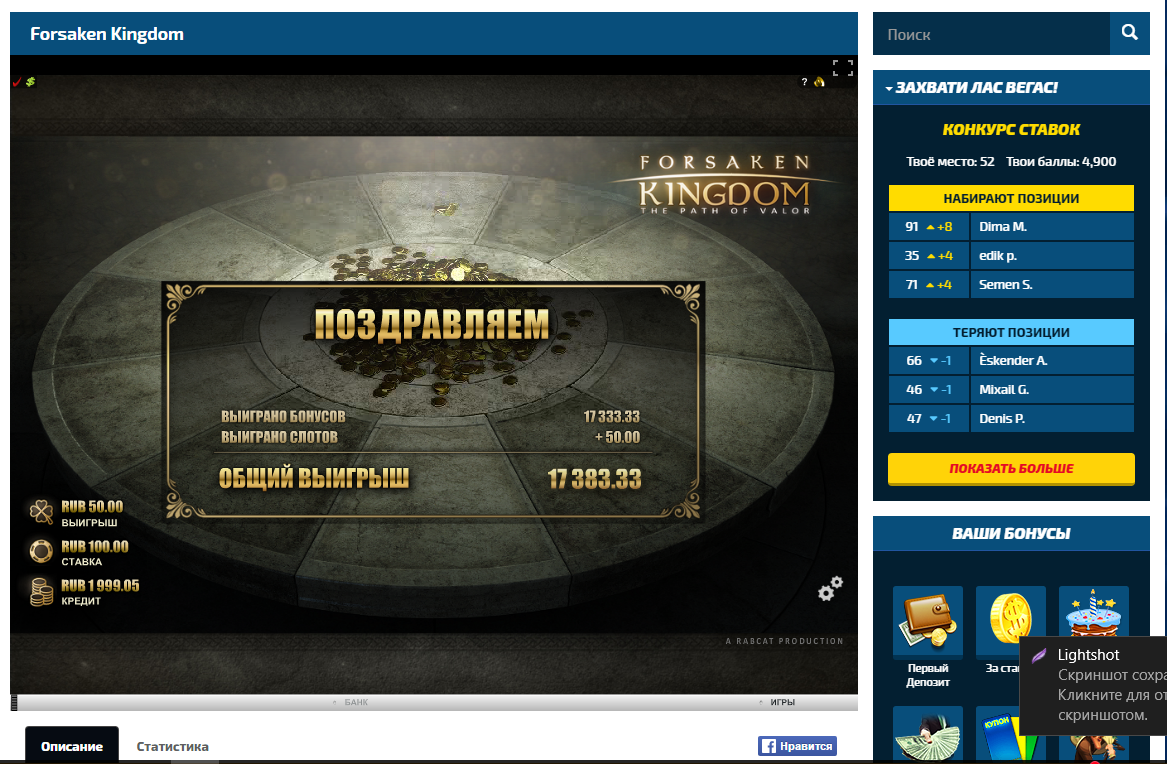The height and width of the screenshot is (764, 1167).
Task: Select leaderboard row Dima M.
Action: [1011, 227]
